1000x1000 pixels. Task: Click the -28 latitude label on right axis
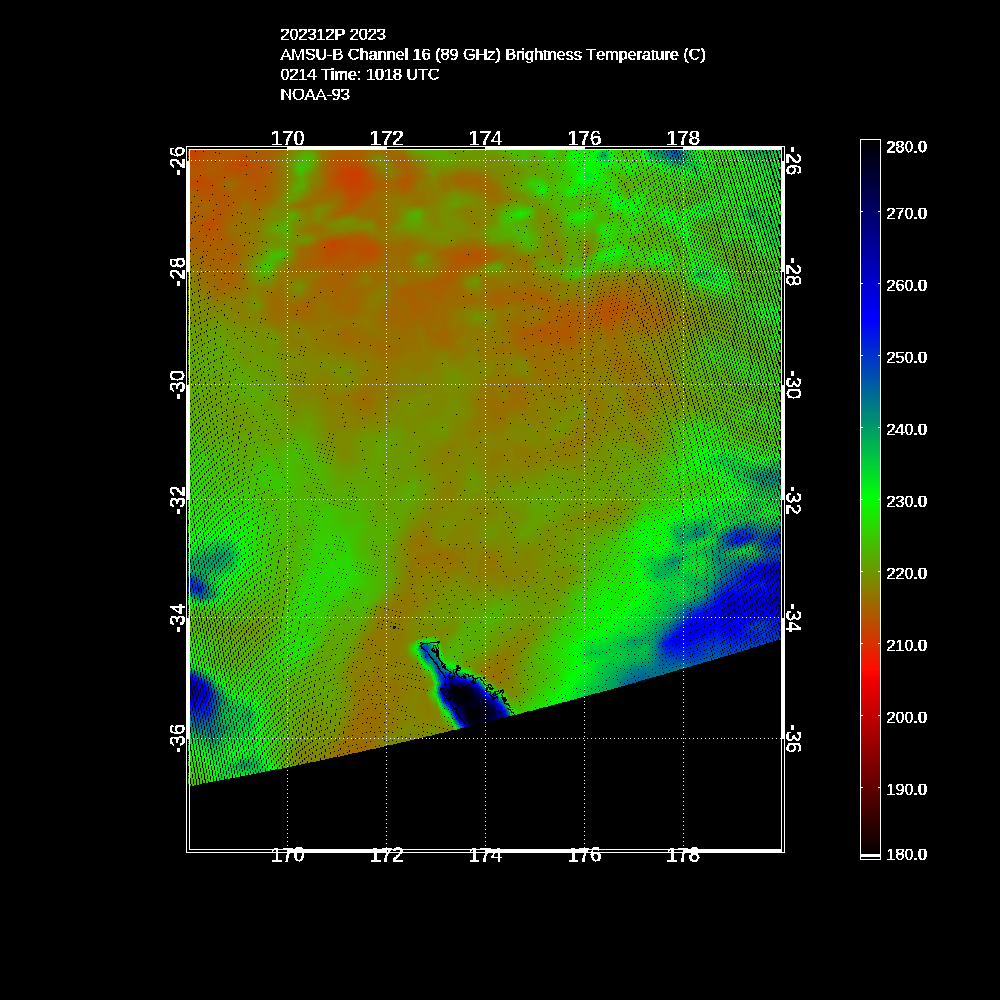[x=793, y=272]
